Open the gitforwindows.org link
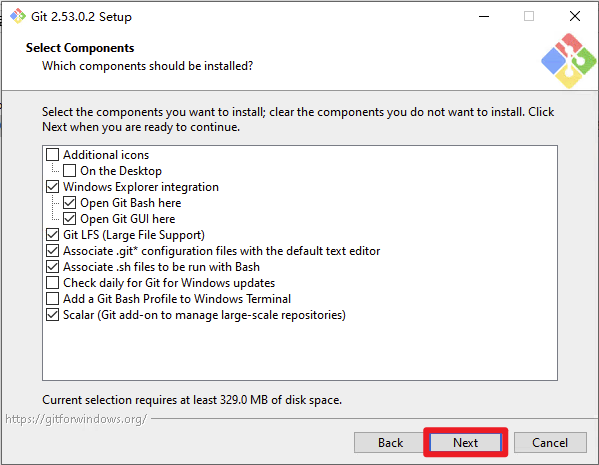 point(76,419)
